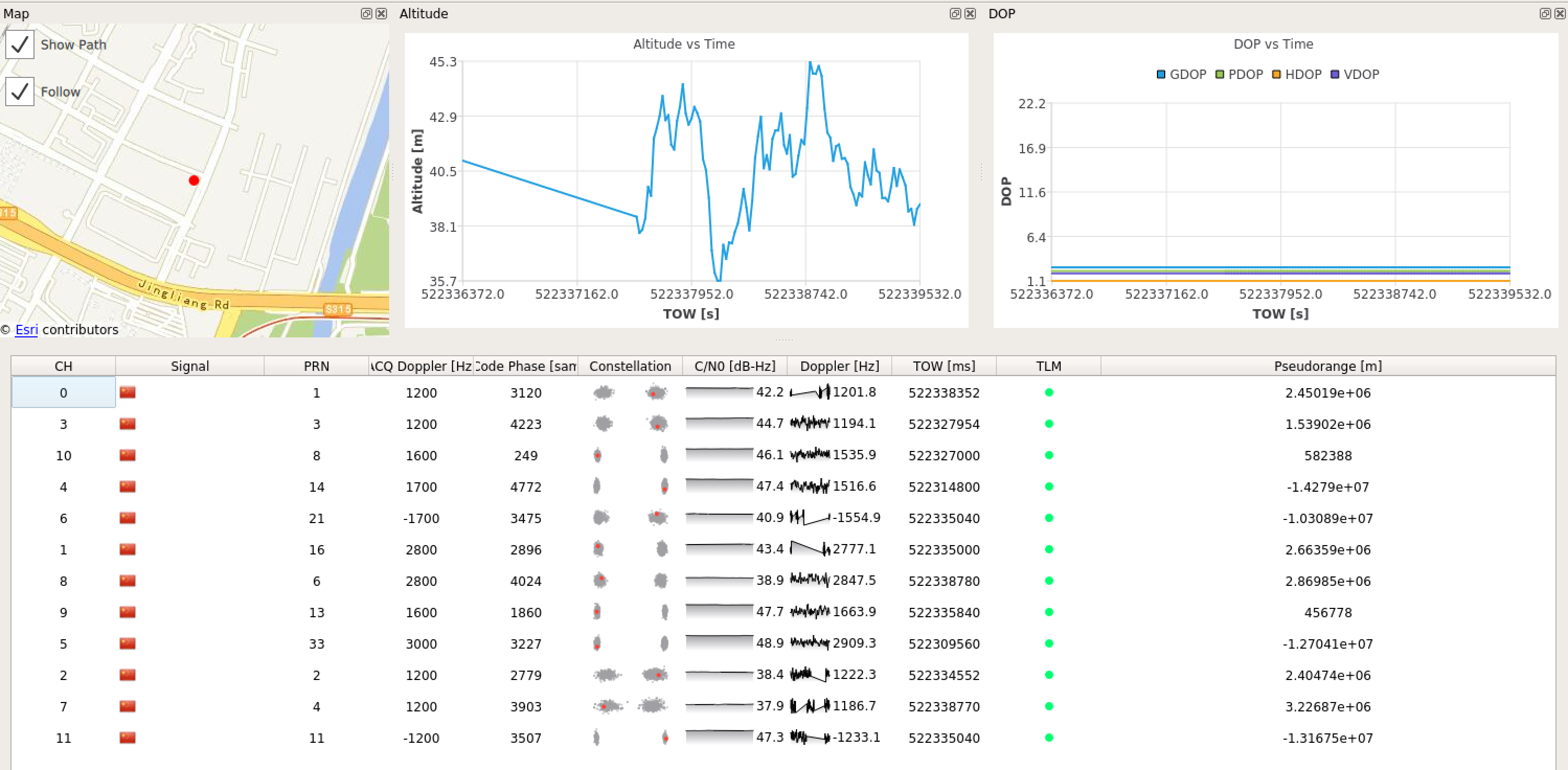Click Pseudorange [m] column header
Image resolution: width=1568 pixels, height=770 pixels.
click(1327, 366)
